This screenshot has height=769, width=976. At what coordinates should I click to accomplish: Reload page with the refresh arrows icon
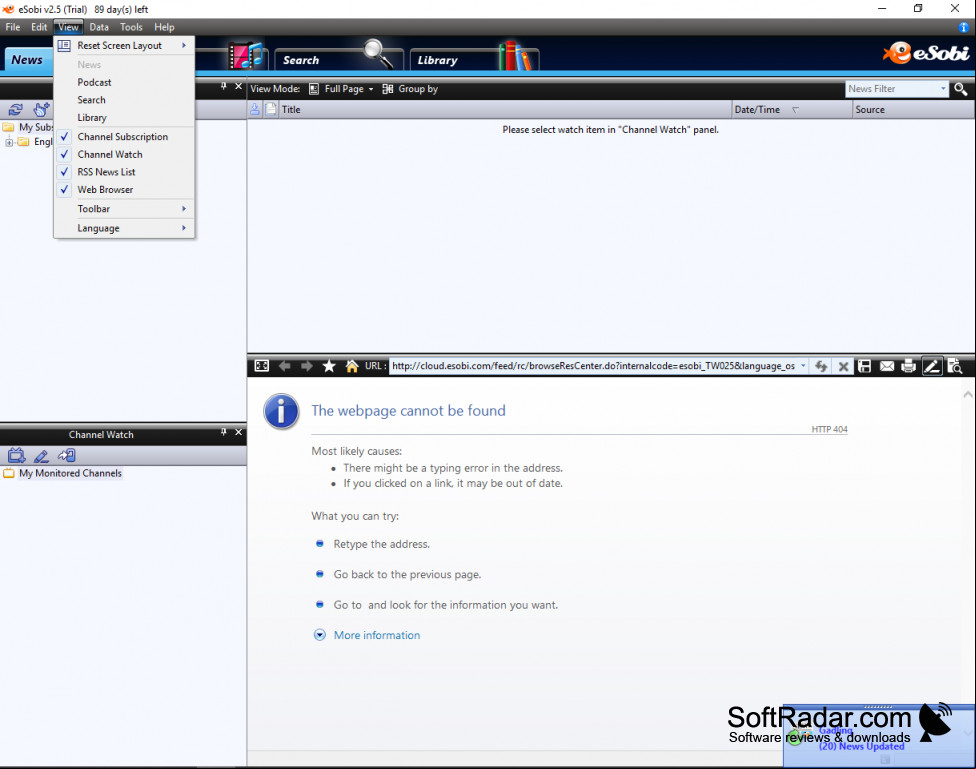pos(821,366)
